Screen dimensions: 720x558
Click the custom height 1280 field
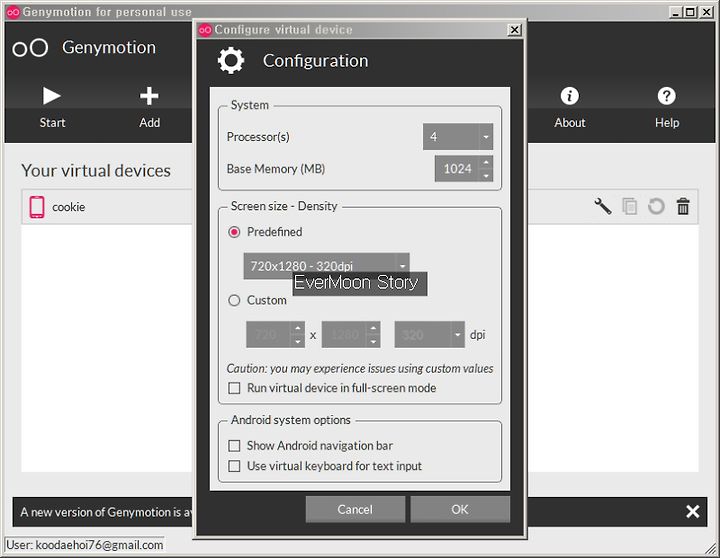[344, 334]
